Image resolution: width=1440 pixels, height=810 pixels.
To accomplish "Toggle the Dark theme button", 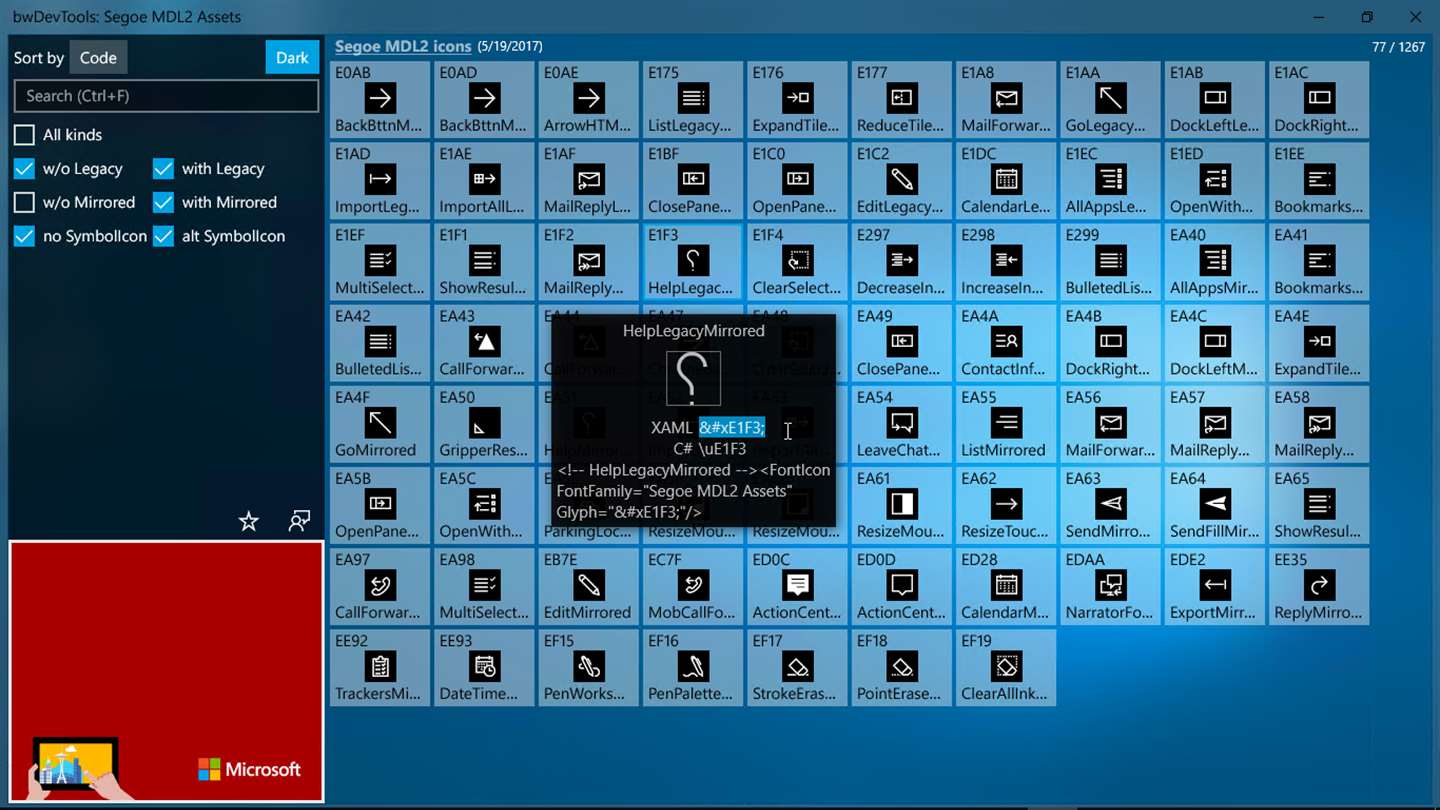I will click(292, 58).
